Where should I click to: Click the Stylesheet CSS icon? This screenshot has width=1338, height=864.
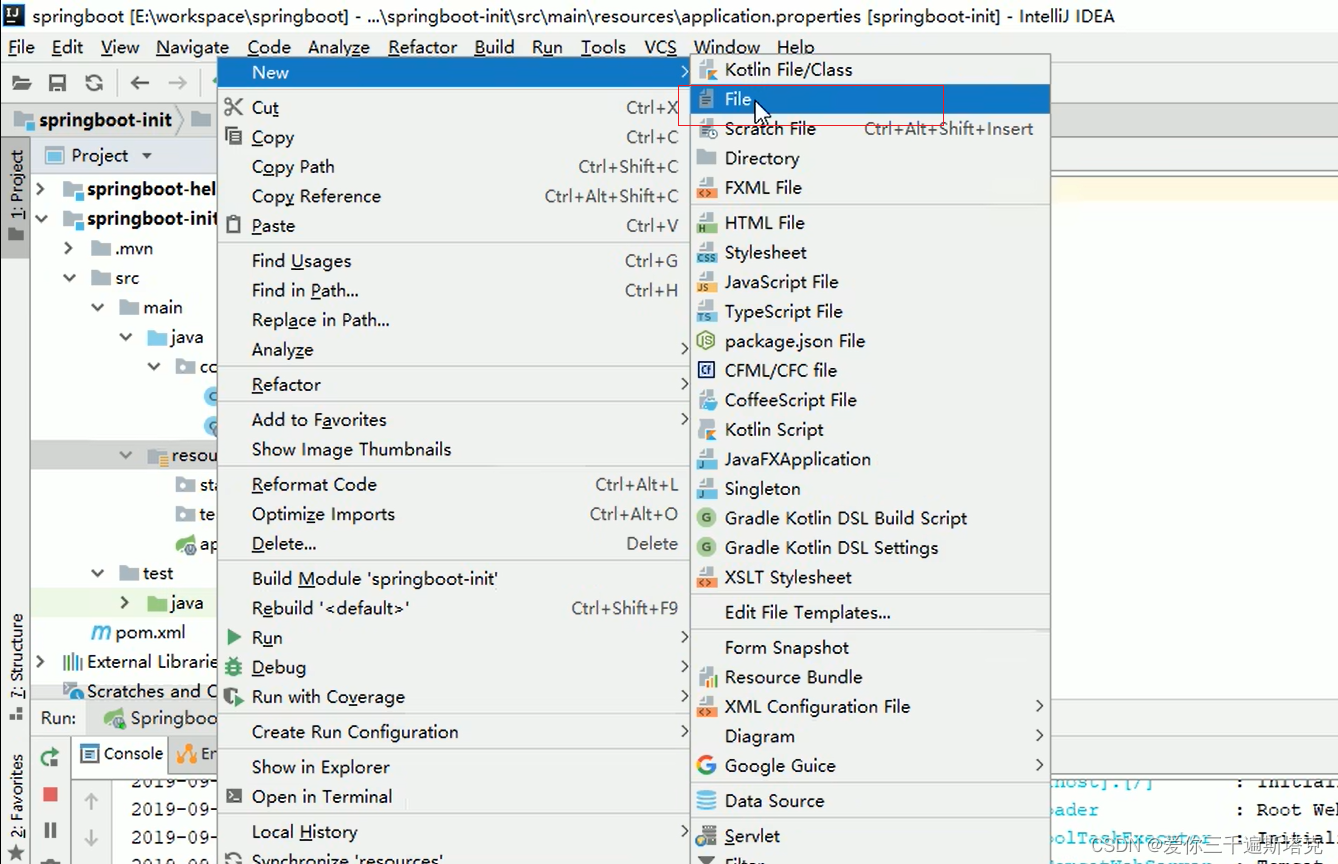point(707,253)
